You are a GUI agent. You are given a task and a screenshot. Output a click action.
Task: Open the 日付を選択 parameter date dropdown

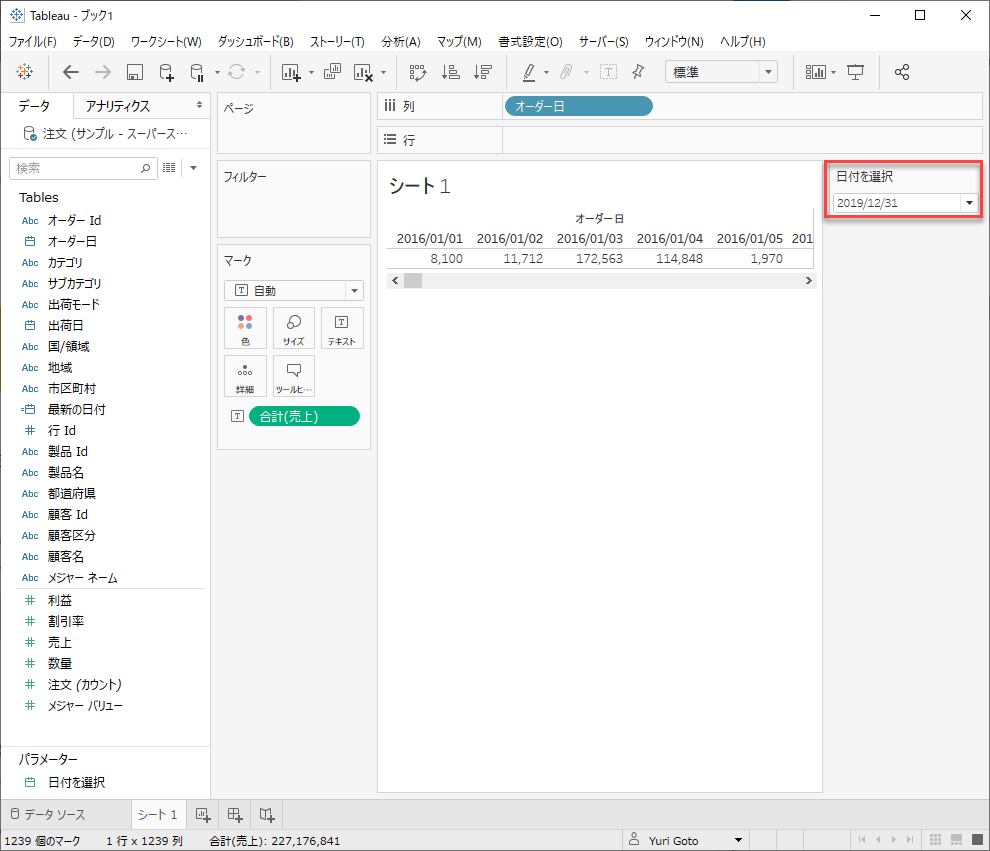[968, 202]
